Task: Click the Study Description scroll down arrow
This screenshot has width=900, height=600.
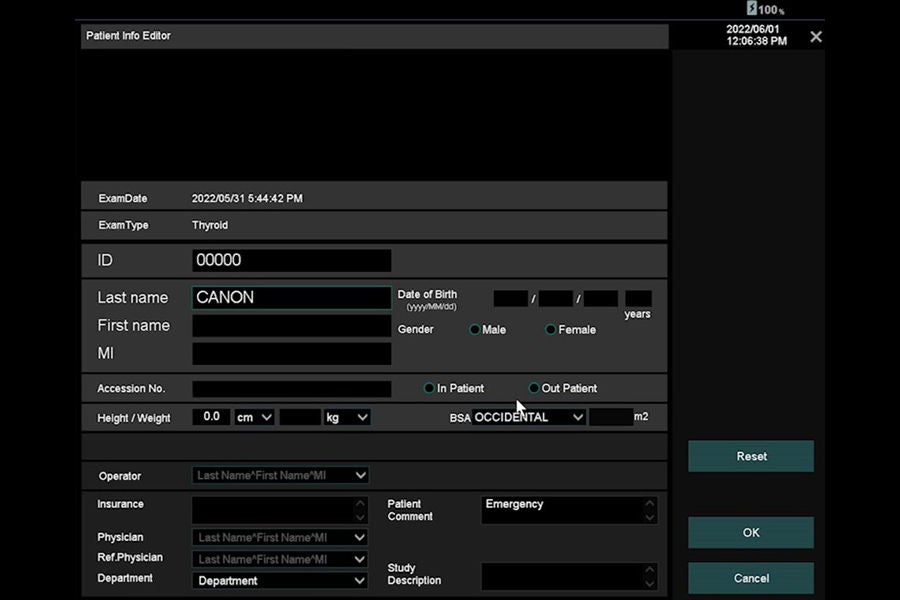Action: click(650, 583)
